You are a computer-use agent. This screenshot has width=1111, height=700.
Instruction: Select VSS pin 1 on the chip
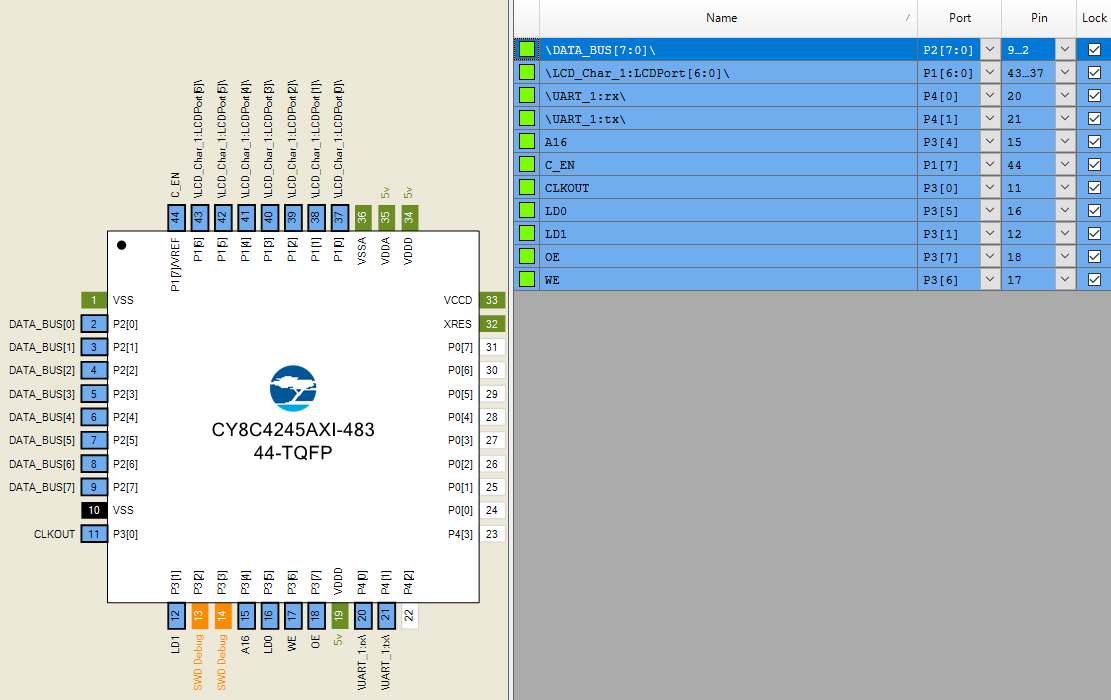pos(94,300)
